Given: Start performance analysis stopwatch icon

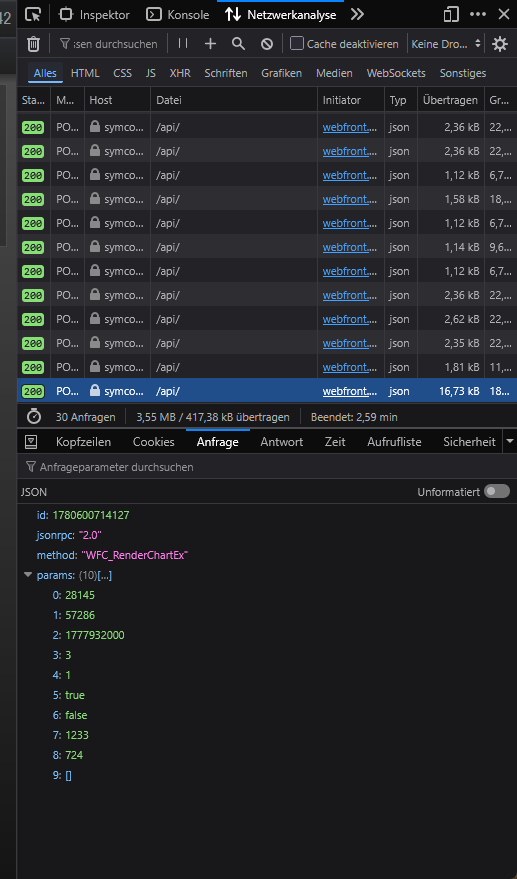Looking at the screenshot, I should point(34,417).
